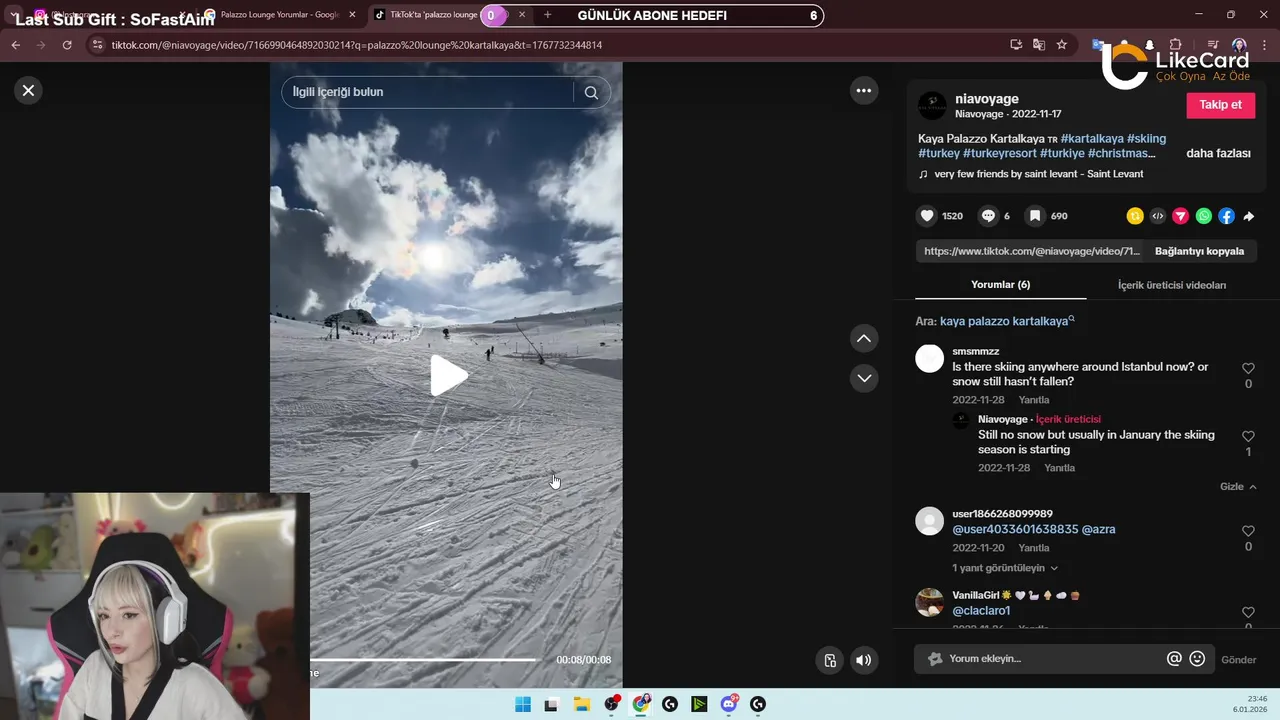Get the embed code icon
1280x720 pixels.
click(x=1158, y=216)
